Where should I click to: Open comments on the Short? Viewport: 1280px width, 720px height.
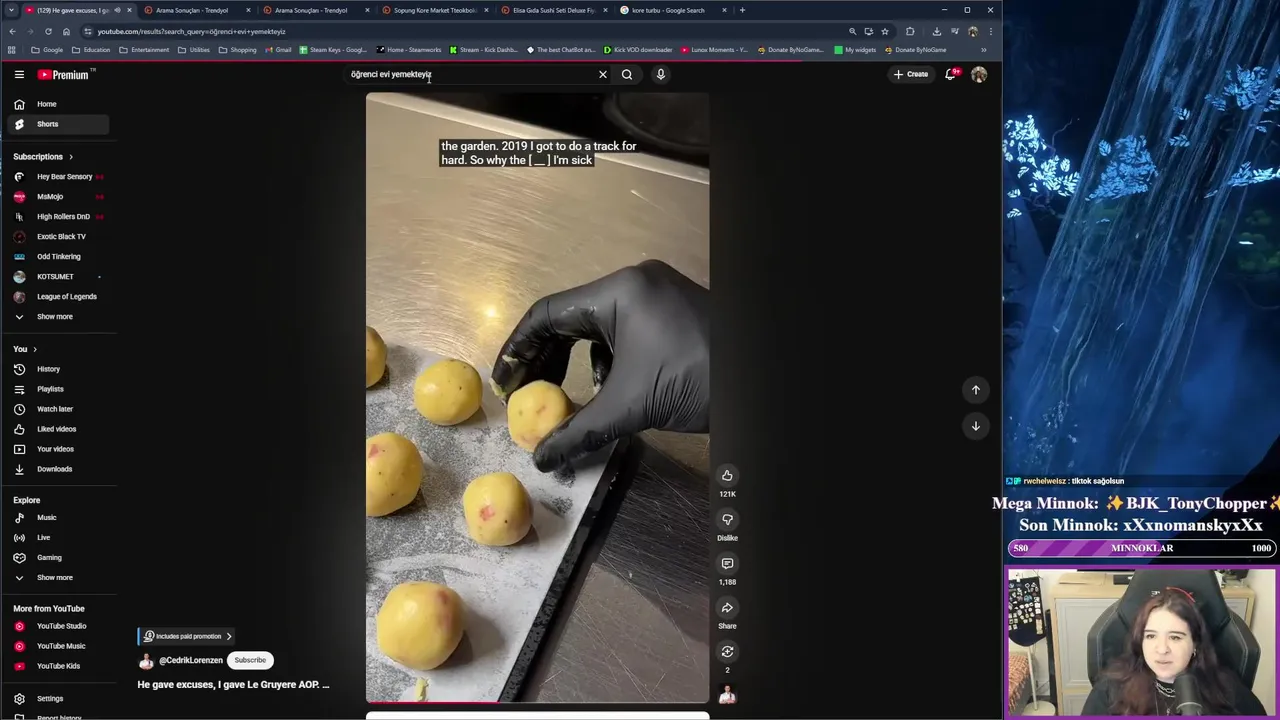[x=727, y=563]
